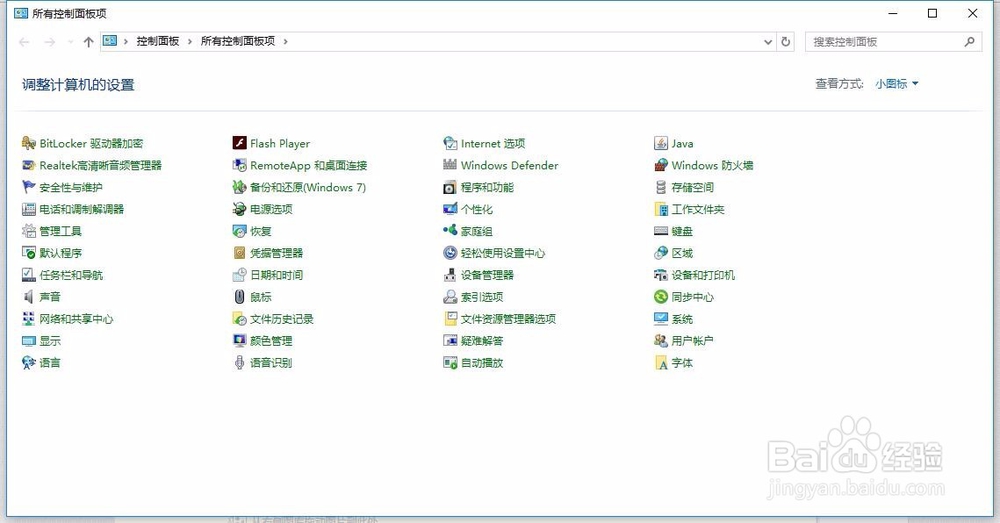The height and width of the screenshot is (523, 1000).
Task: Open the 语音识别 microphone icon
Action: pos(239,362)
